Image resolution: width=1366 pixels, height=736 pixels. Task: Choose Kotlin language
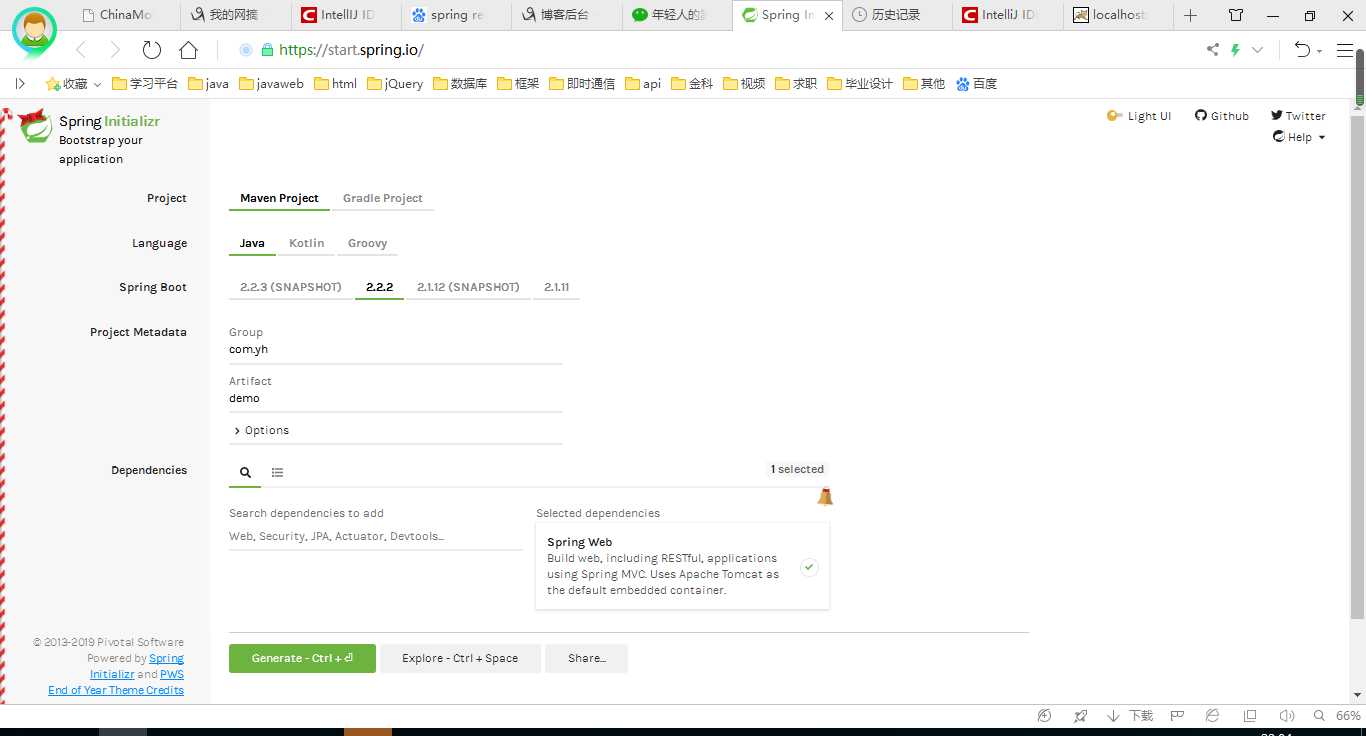(x=307, y=244)
